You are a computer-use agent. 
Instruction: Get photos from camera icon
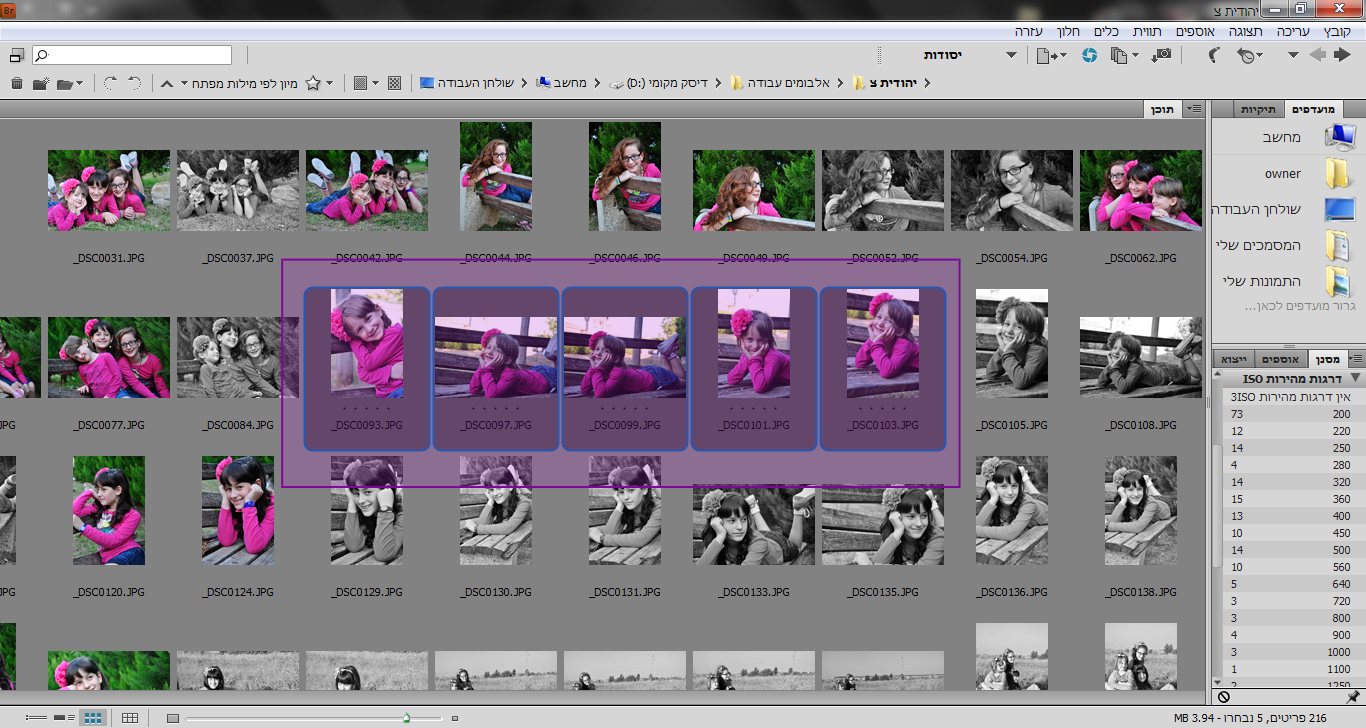click(x=1162, y=55)
